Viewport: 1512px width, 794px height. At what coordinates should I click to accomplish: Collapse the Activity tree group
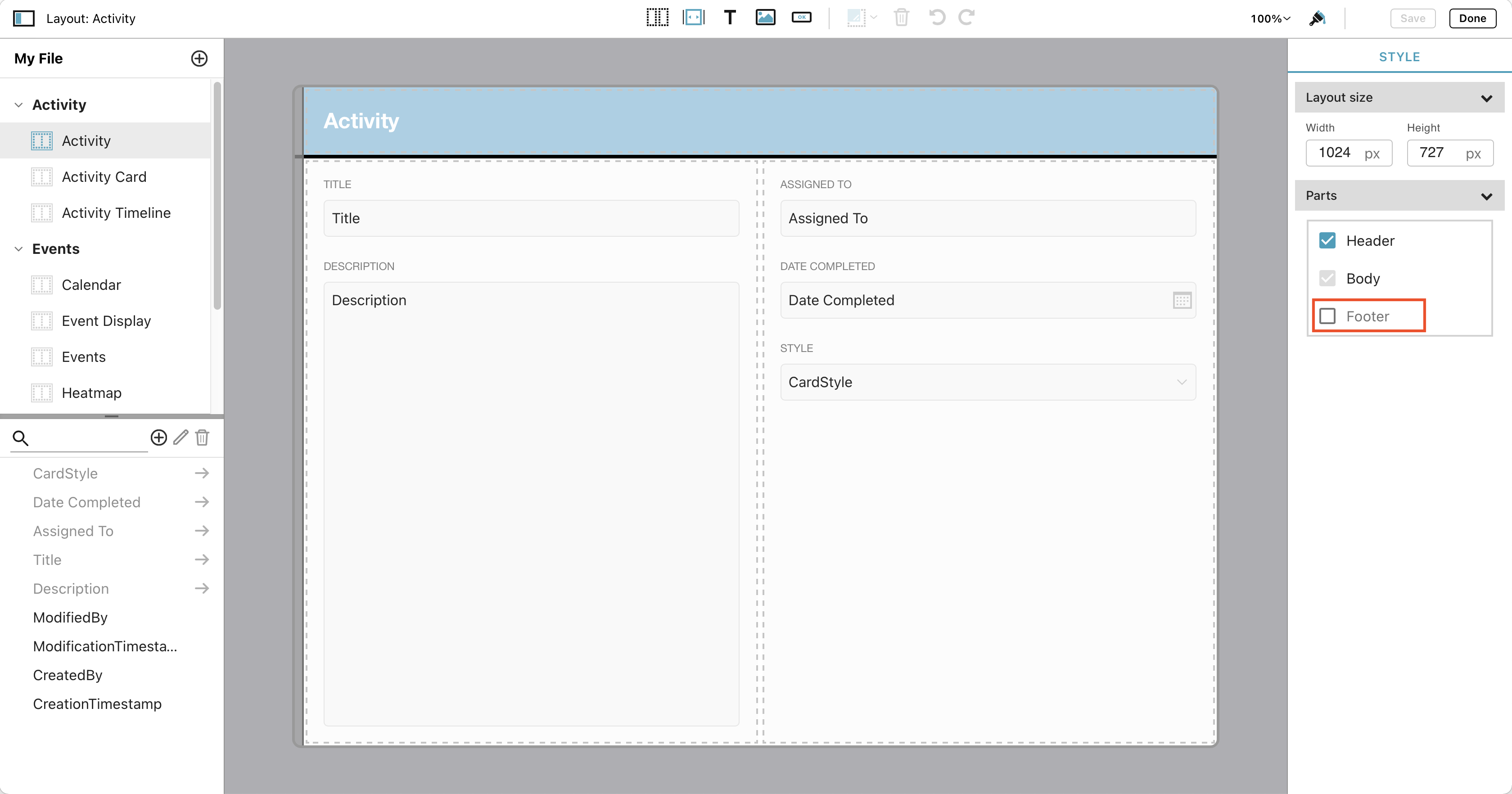pos(19,105)
